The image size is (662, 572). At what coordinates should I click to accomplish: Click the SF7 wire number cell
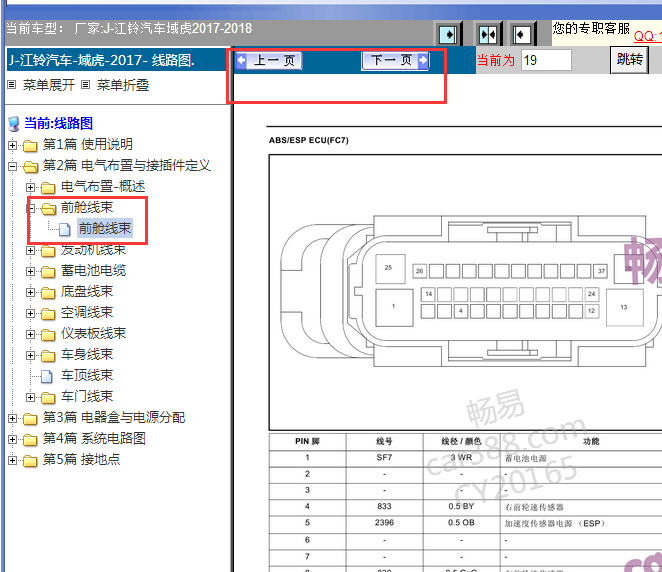[384, 458]
